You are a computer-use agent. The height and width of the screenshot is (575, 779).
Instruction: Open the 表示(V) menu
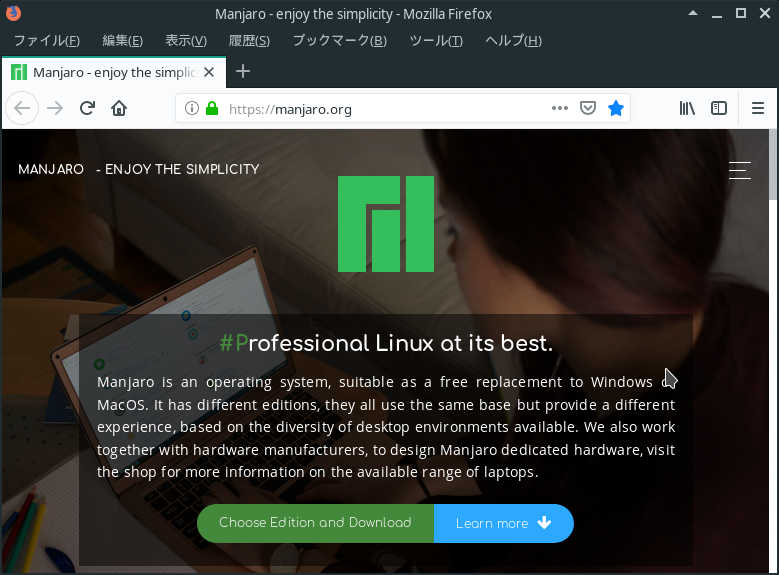[186, 40]
